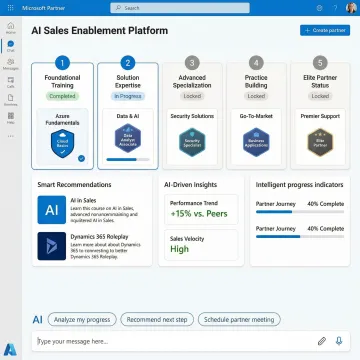360x360 pixels.
Task: Click the Azure logo at bottom left
Action: pyautogui.click(x=11, y=349)
